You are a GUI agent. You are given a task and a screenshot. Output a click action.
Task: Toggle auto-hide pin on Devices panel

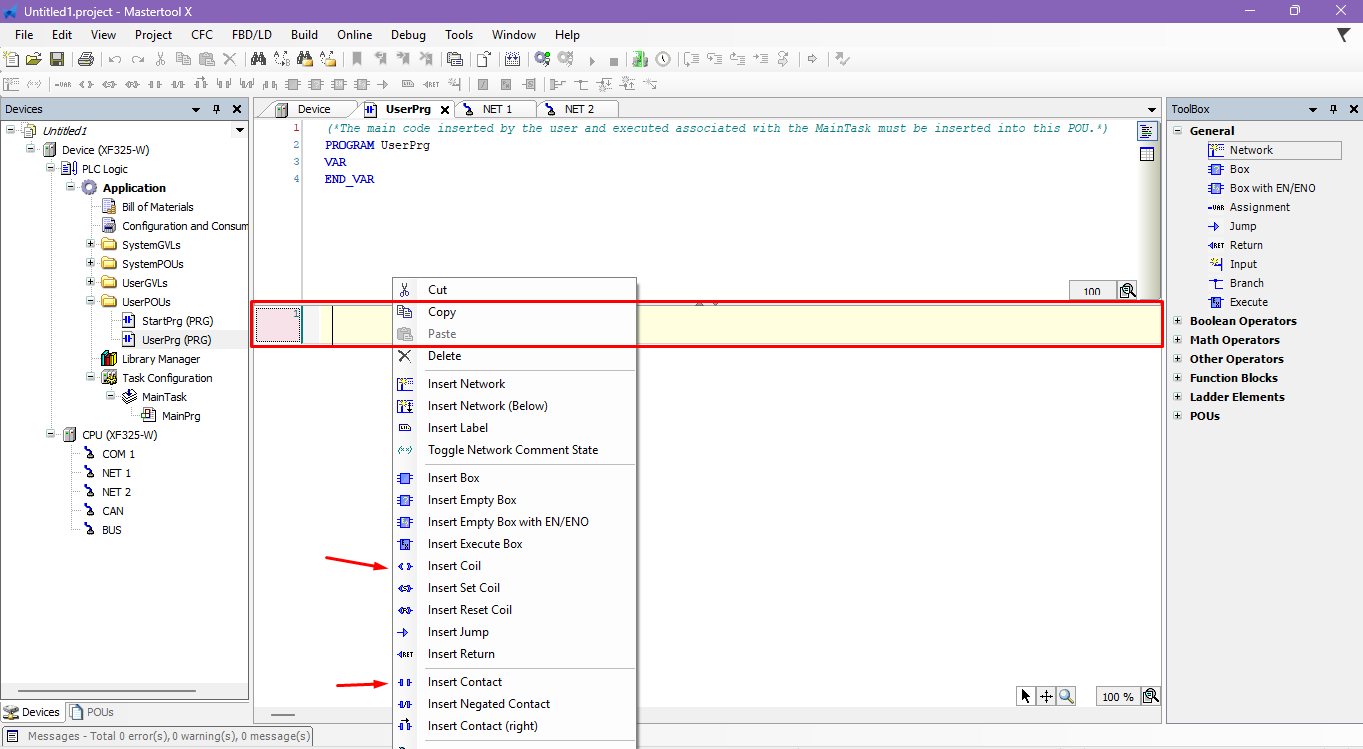[216, 109]
